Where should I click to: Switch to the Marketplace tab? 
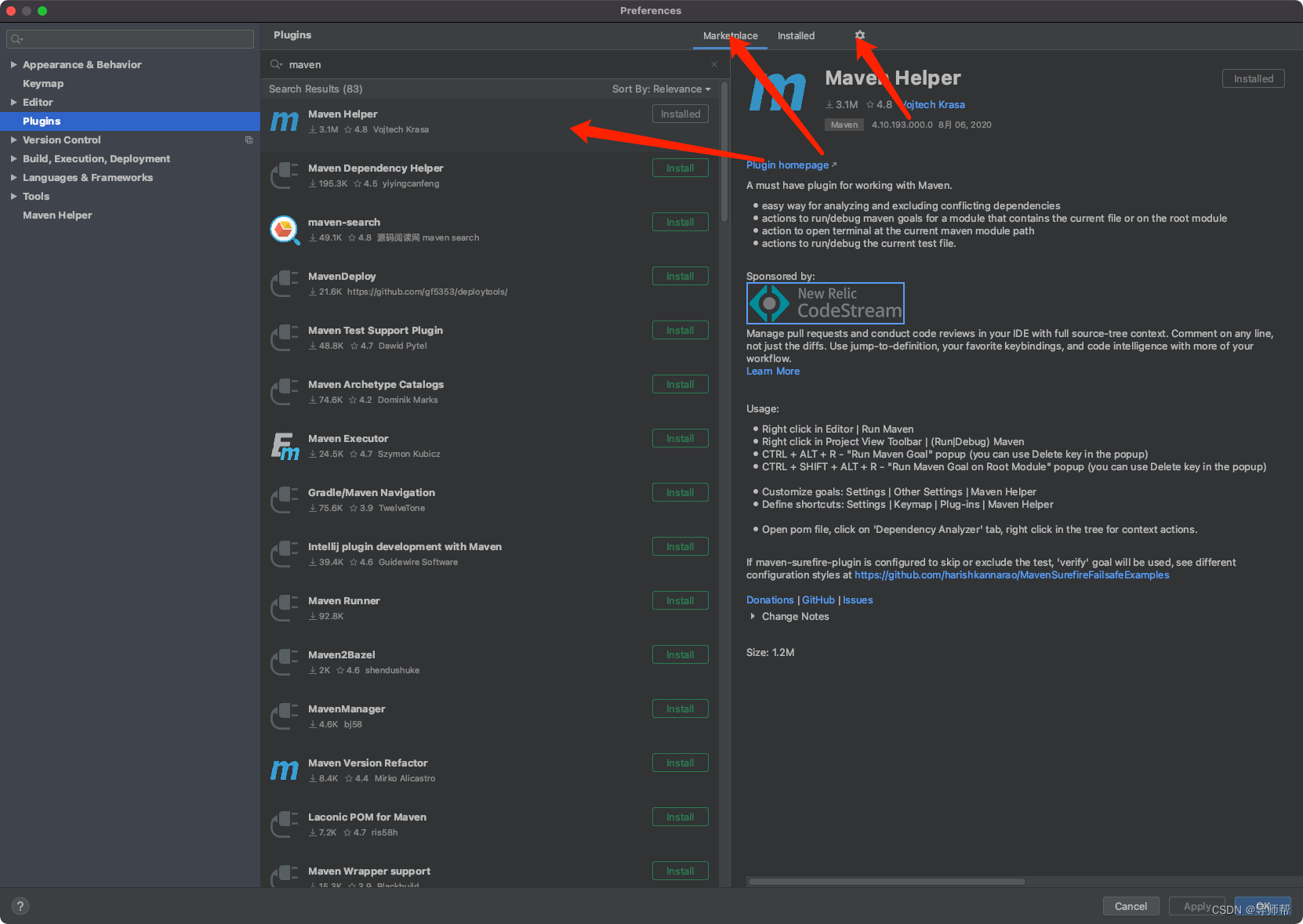pos(730,35)
